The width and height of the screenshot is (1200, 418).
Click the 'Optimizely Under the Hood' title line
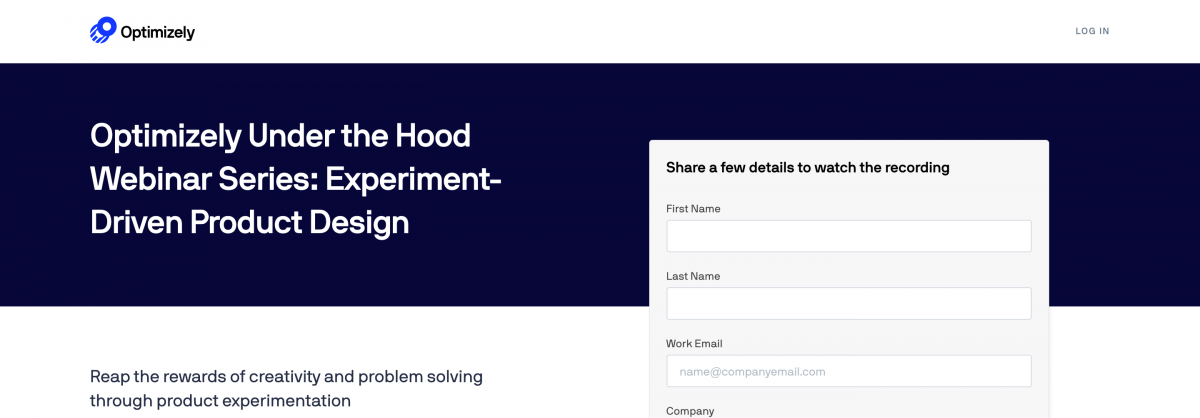(x=280, y=135)
